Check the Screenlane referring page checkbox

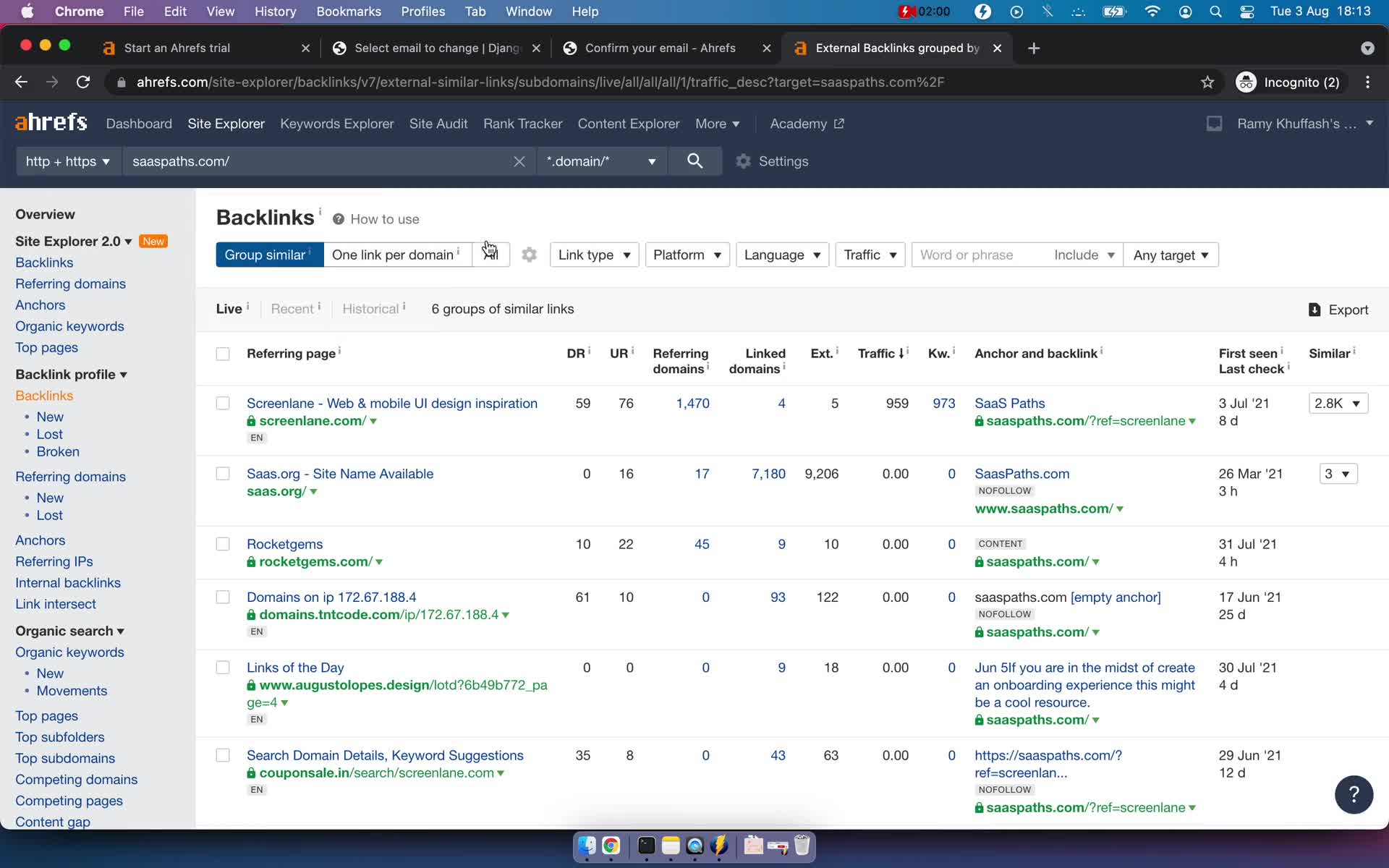click(x=223, y=402)
